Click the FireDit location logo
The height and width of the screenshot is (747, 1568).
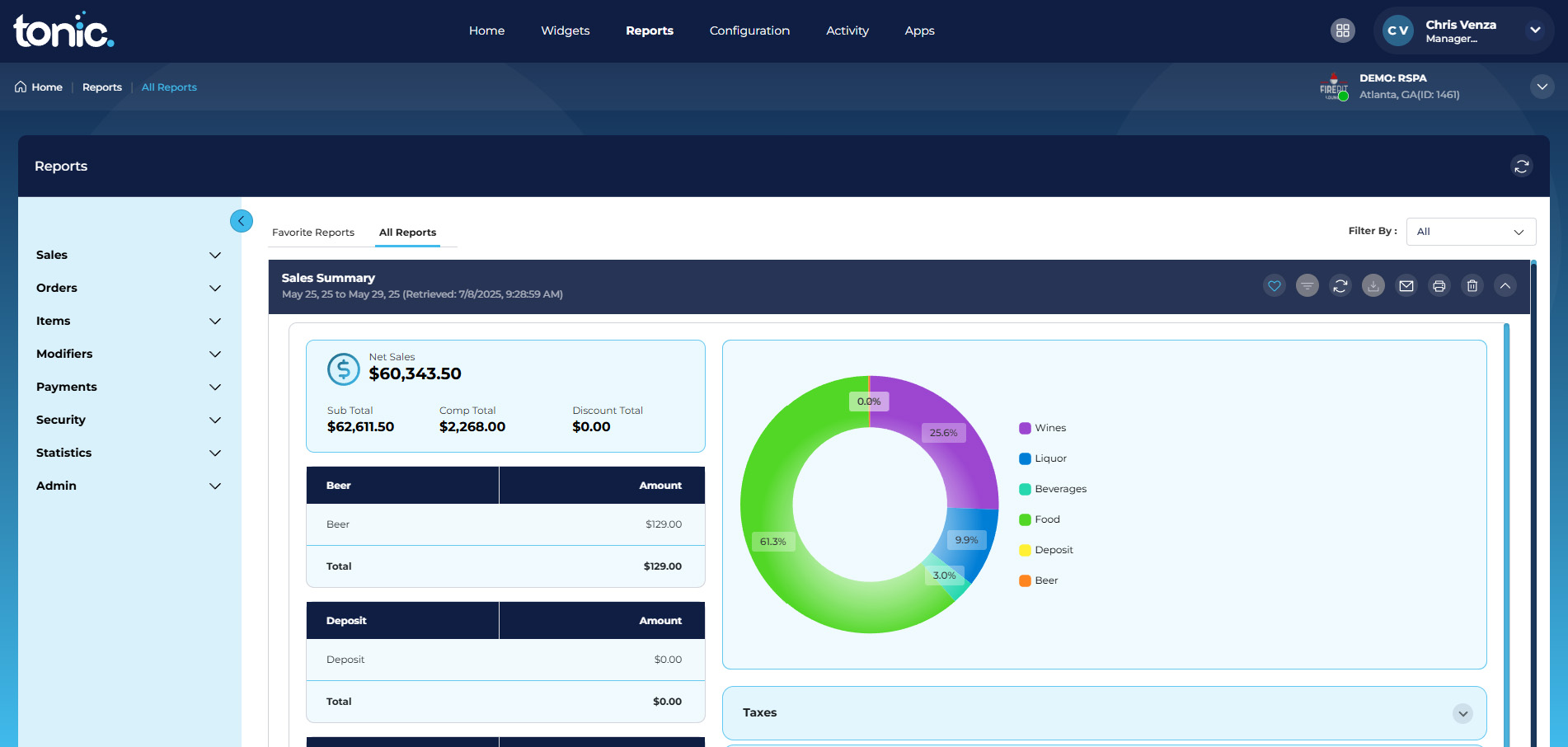[1334, 87]
